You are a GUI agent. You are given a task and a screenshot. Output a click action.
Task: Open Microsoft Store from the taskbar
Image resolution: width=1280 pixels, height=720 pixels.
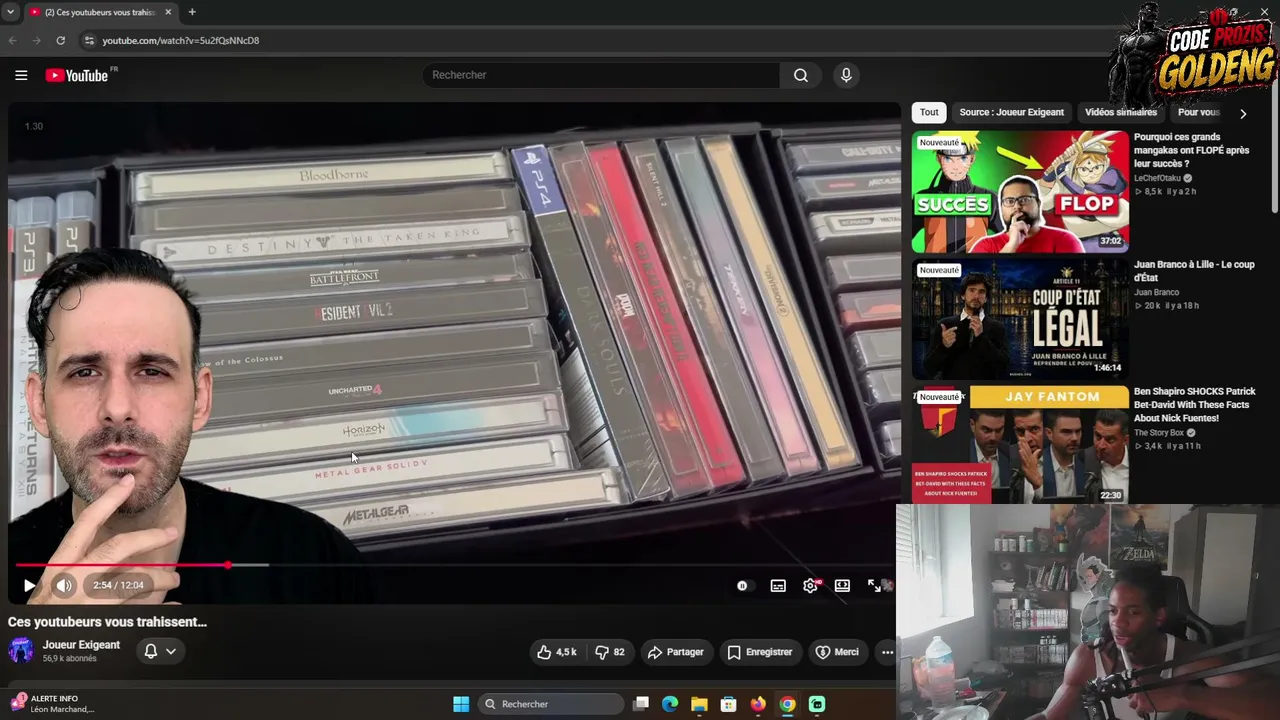[x=728, y=704]
